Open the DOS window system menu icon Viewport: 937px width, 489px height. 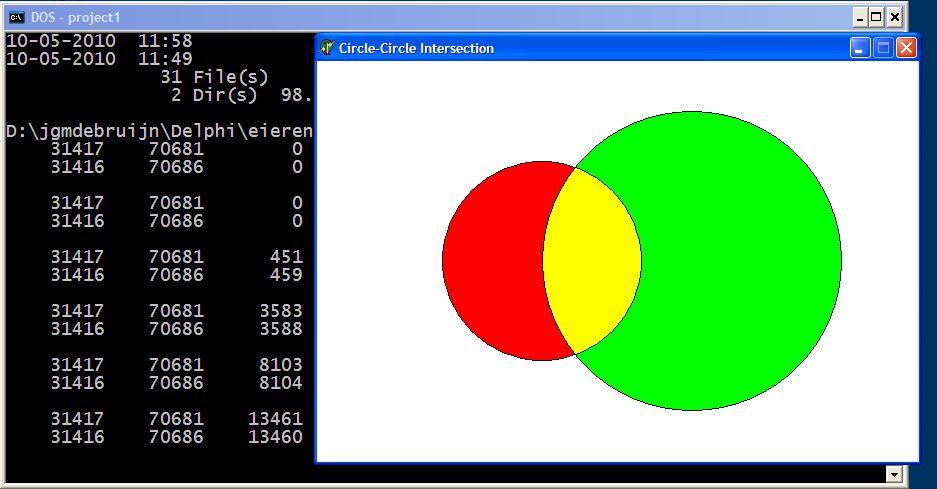tap(16, 17)
